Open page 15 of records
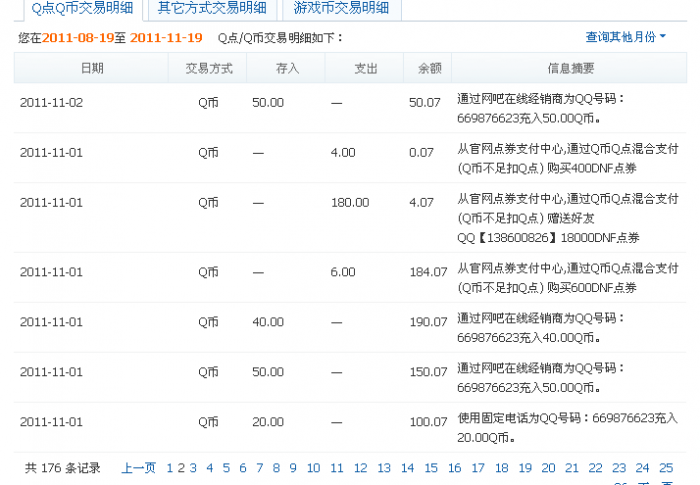The height and width of the screenshot is (485, 700). click(x=431, y=468)
